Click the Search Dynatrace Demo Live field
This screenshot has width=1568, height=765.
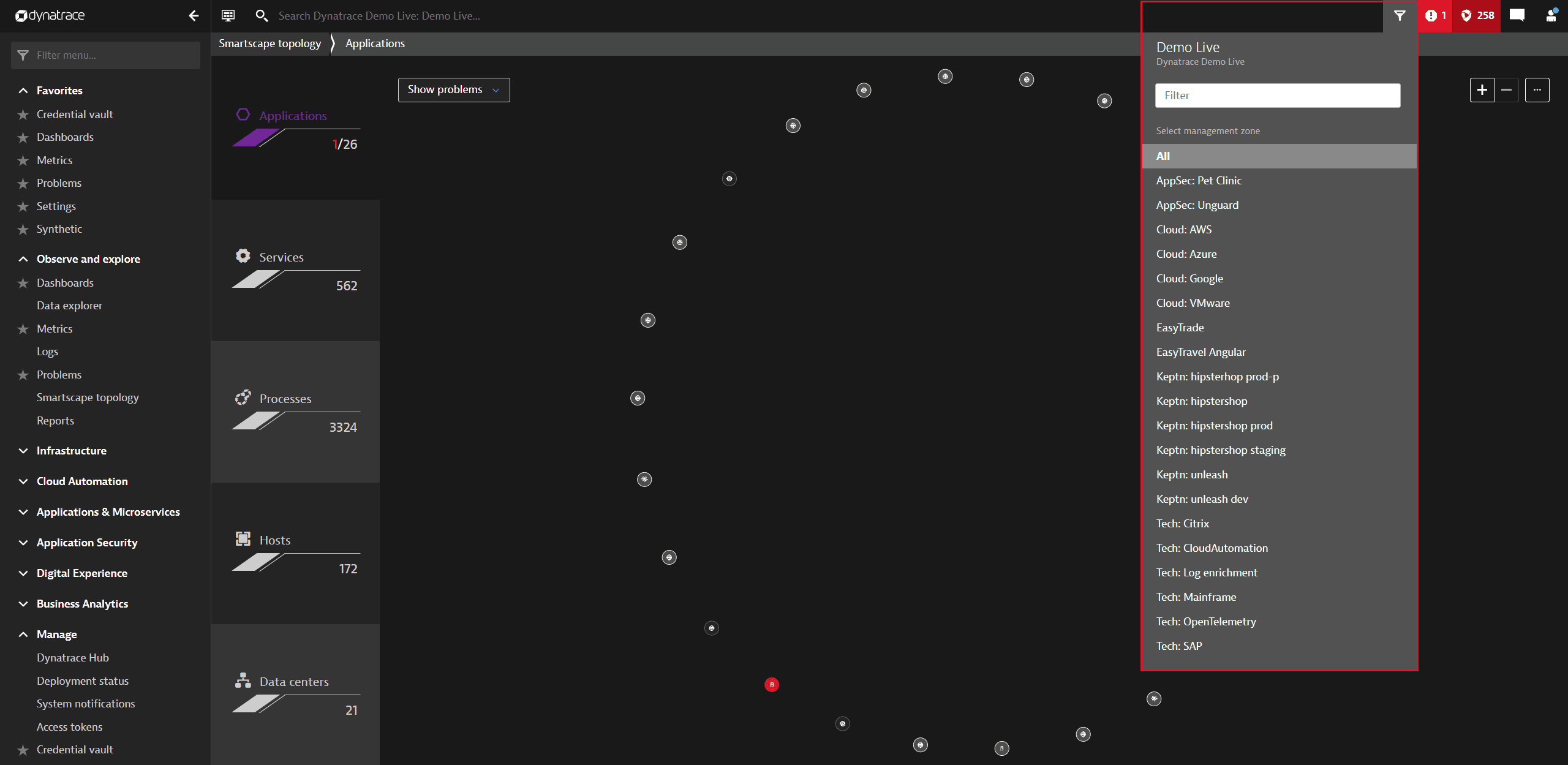click(x=379, y=16)
